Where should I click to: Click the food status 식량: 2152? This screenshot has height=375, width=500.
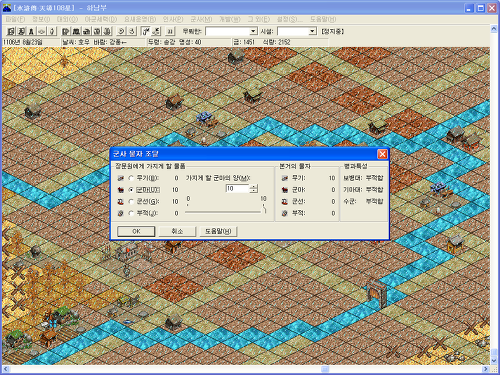276,42
